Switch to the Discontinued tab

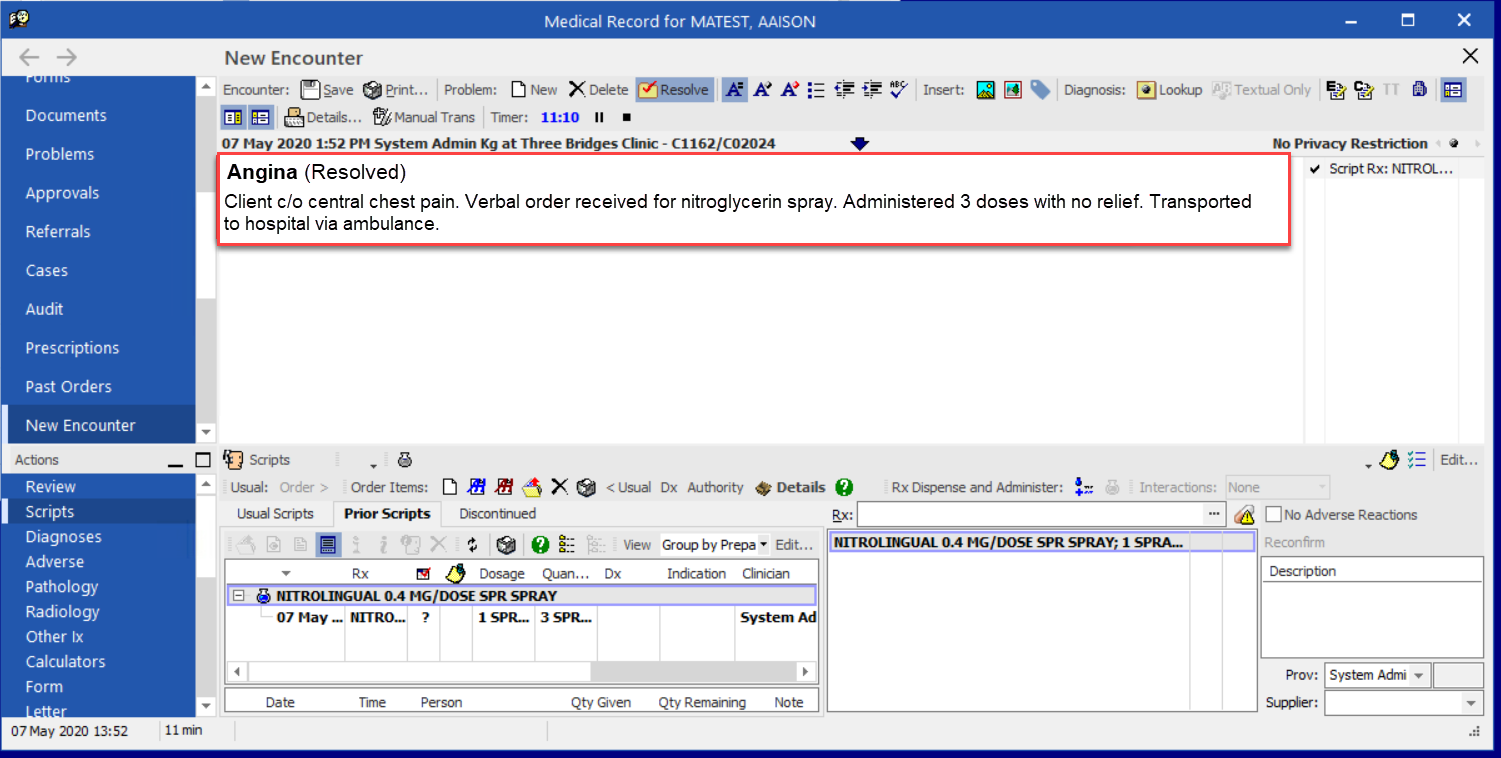coord(497,514)
